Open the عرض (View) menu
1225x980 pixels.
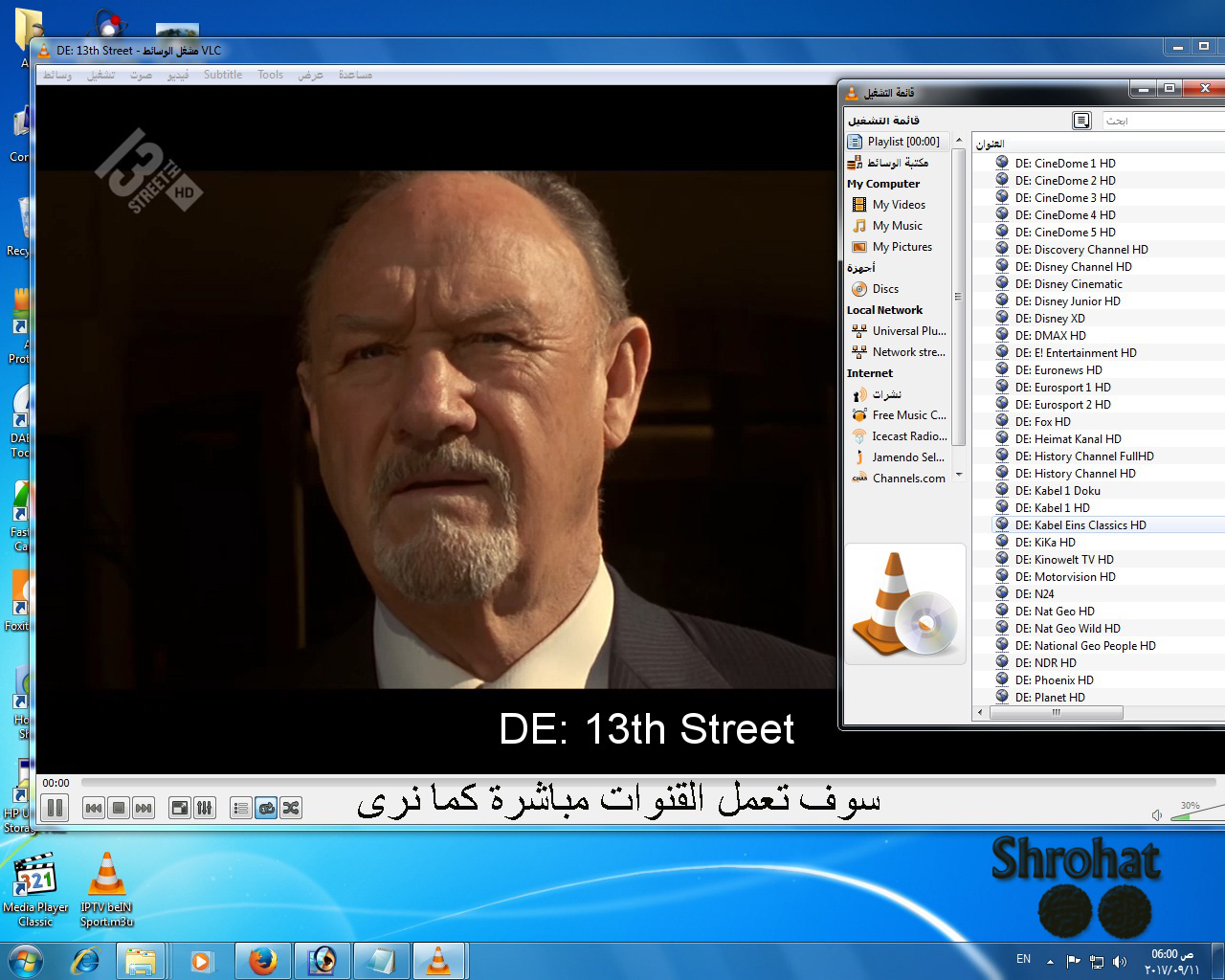pos(310,75)
